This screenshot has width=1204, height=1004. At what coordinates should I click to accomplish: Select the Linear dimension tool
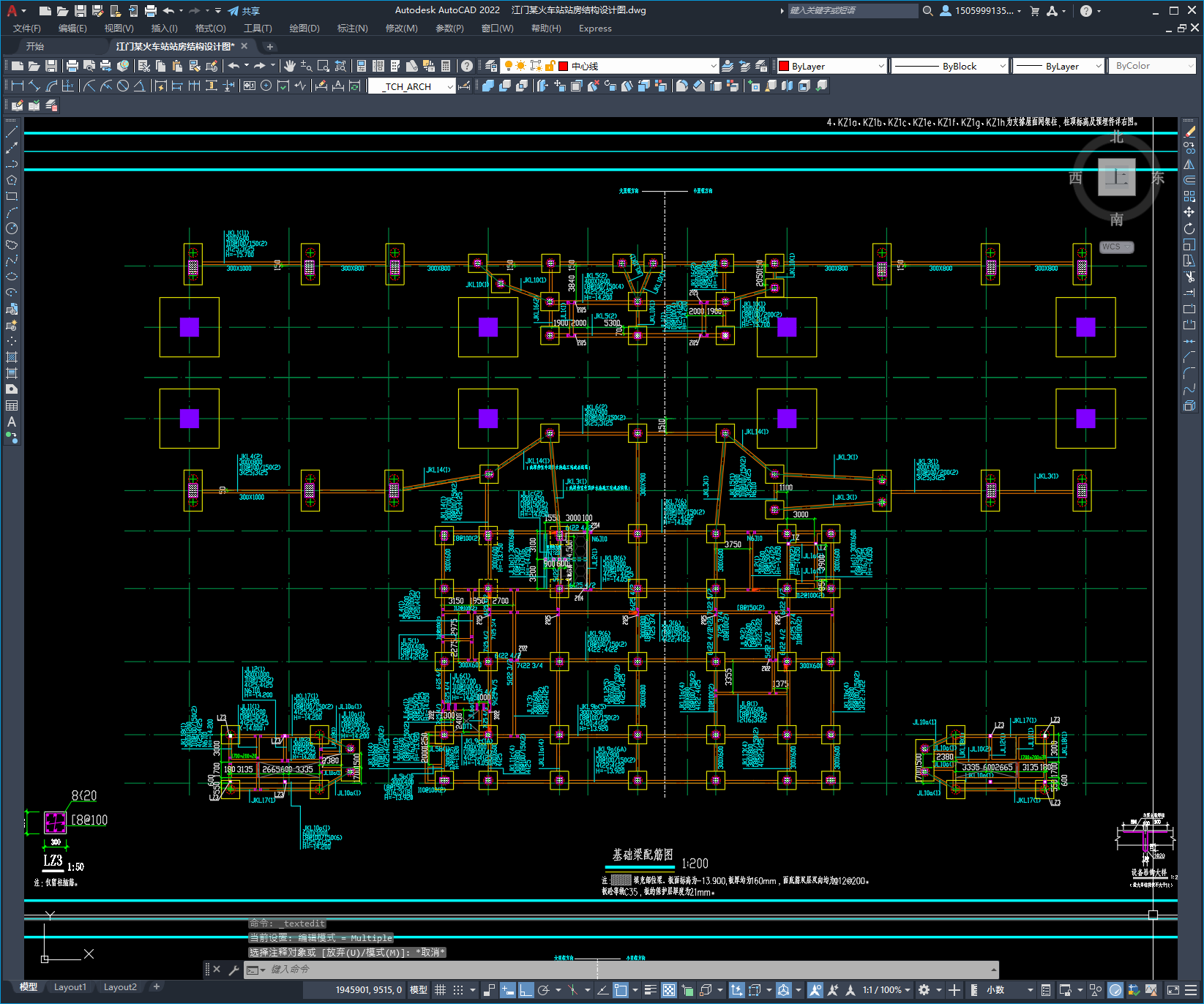pyautogui.click(x=18, y=86)
